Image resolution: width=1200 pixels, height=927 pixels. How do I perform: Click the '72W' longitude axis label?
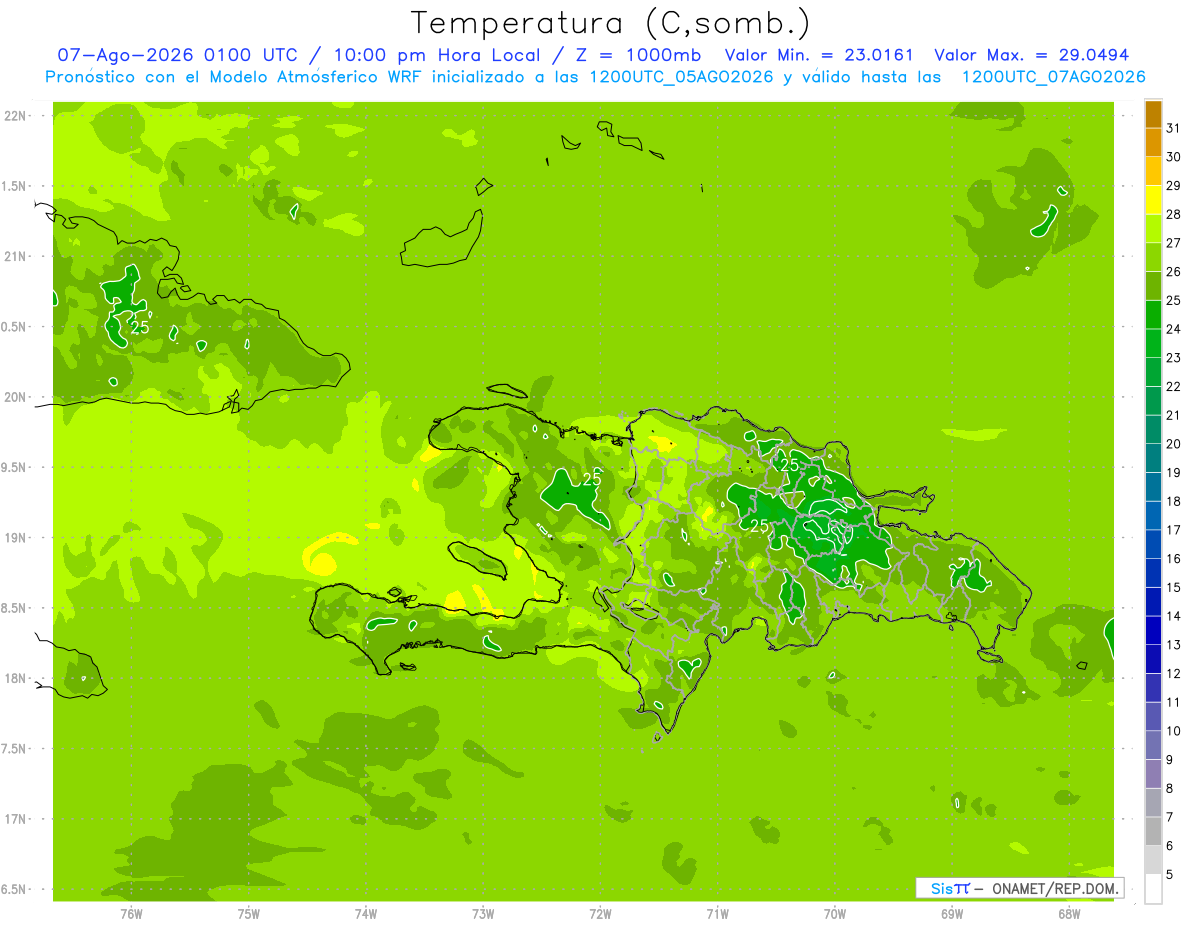tap(600, 914)
